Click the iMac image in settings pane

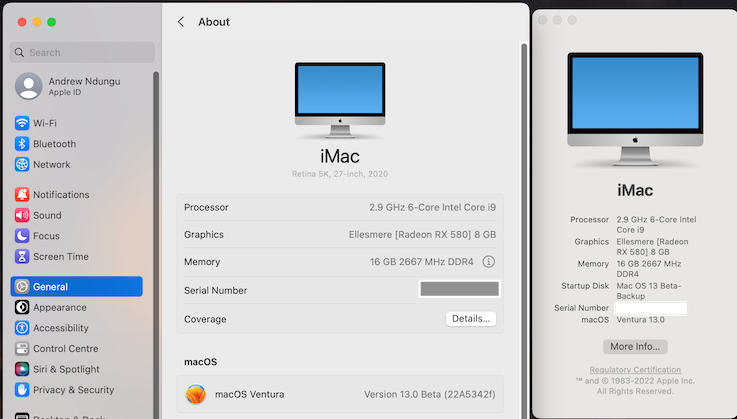[x=340, y=101]
